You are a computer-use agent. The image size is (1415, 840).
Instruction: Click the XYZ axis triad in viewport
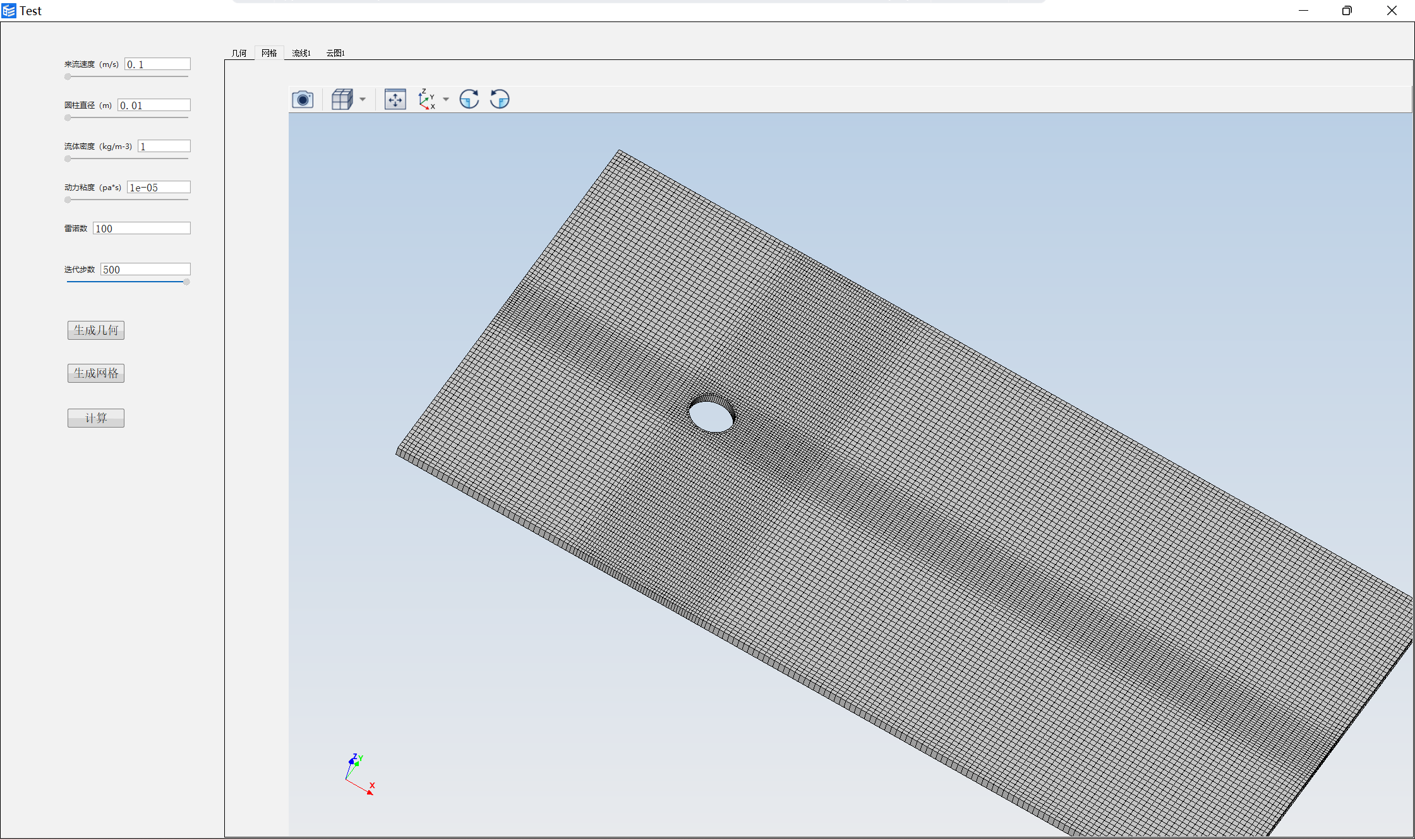(x=360, y=774)
